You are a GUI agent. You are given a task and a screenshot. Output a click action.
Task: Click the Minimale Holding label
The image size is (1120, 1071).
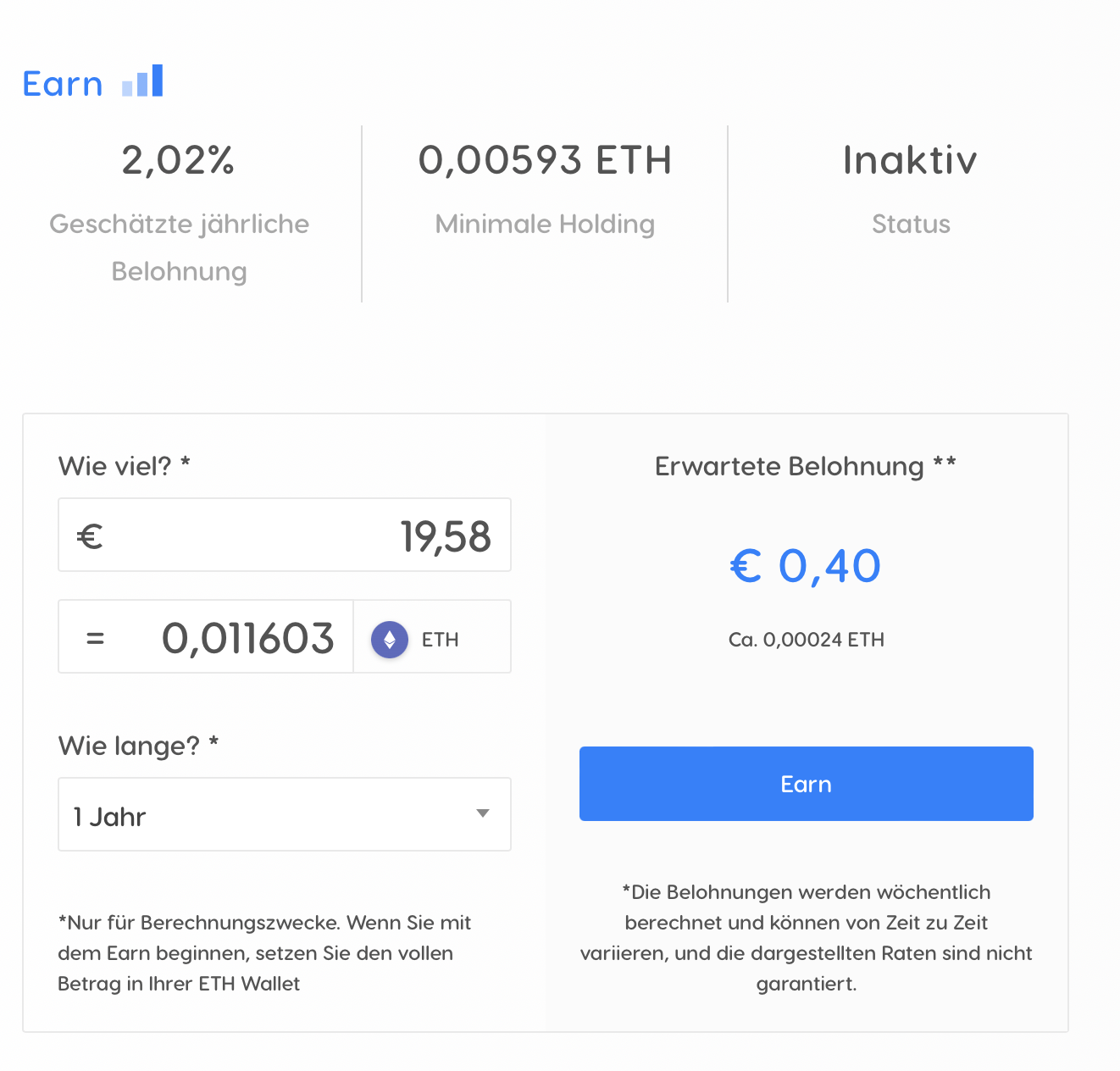coord(545,224)
